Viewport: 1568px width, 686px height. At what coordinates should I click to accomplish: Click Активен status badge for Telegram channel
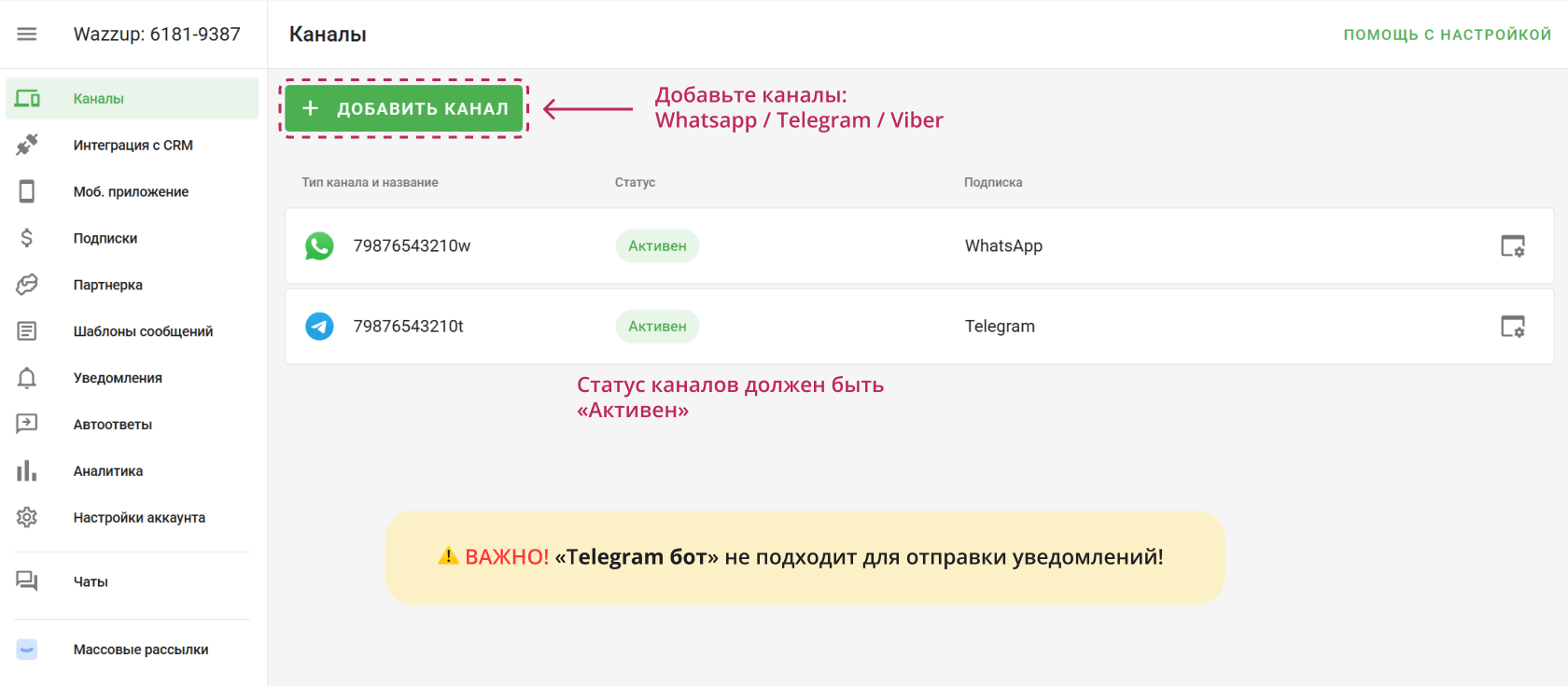[x=657, y=327]
